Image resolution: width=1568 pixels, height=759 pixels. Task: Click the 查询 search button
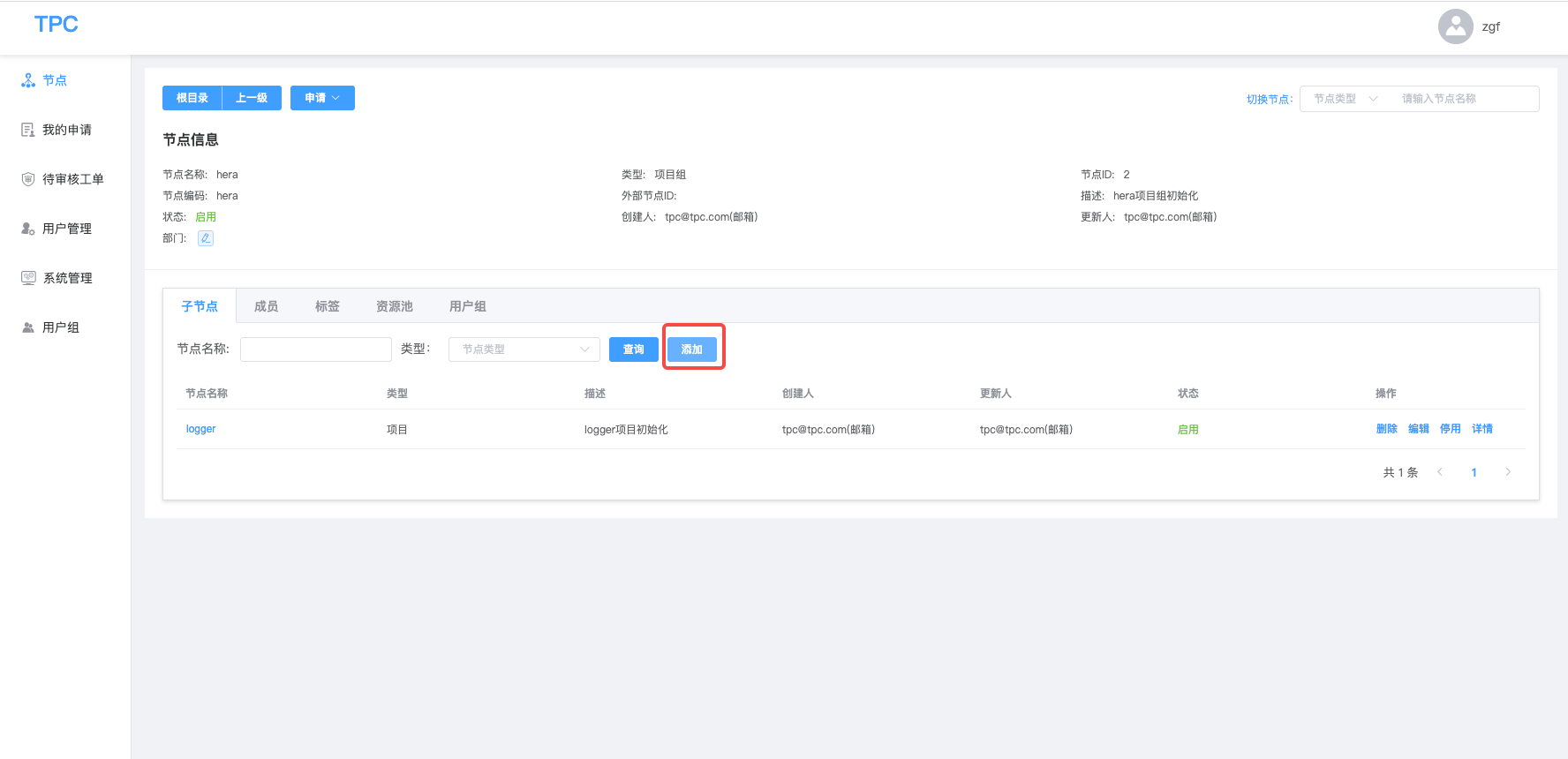click(634, 349)
